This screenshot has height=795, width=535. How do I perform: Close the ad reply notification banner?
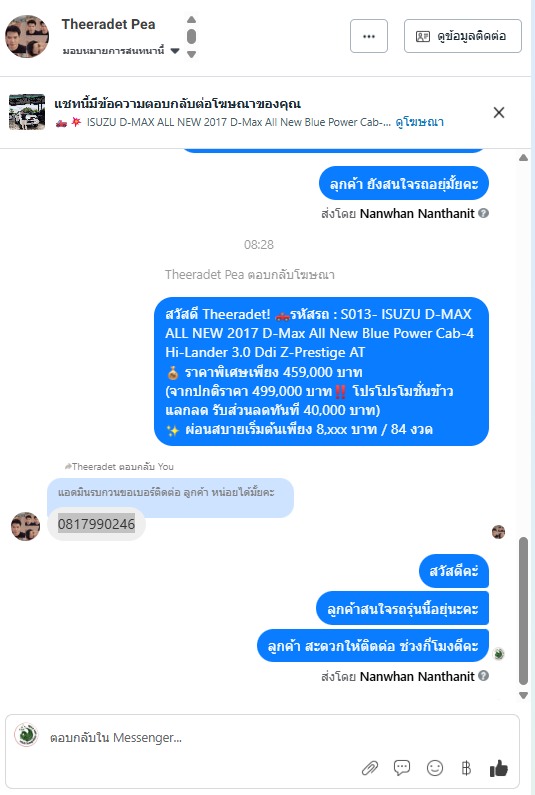(499, 113)
